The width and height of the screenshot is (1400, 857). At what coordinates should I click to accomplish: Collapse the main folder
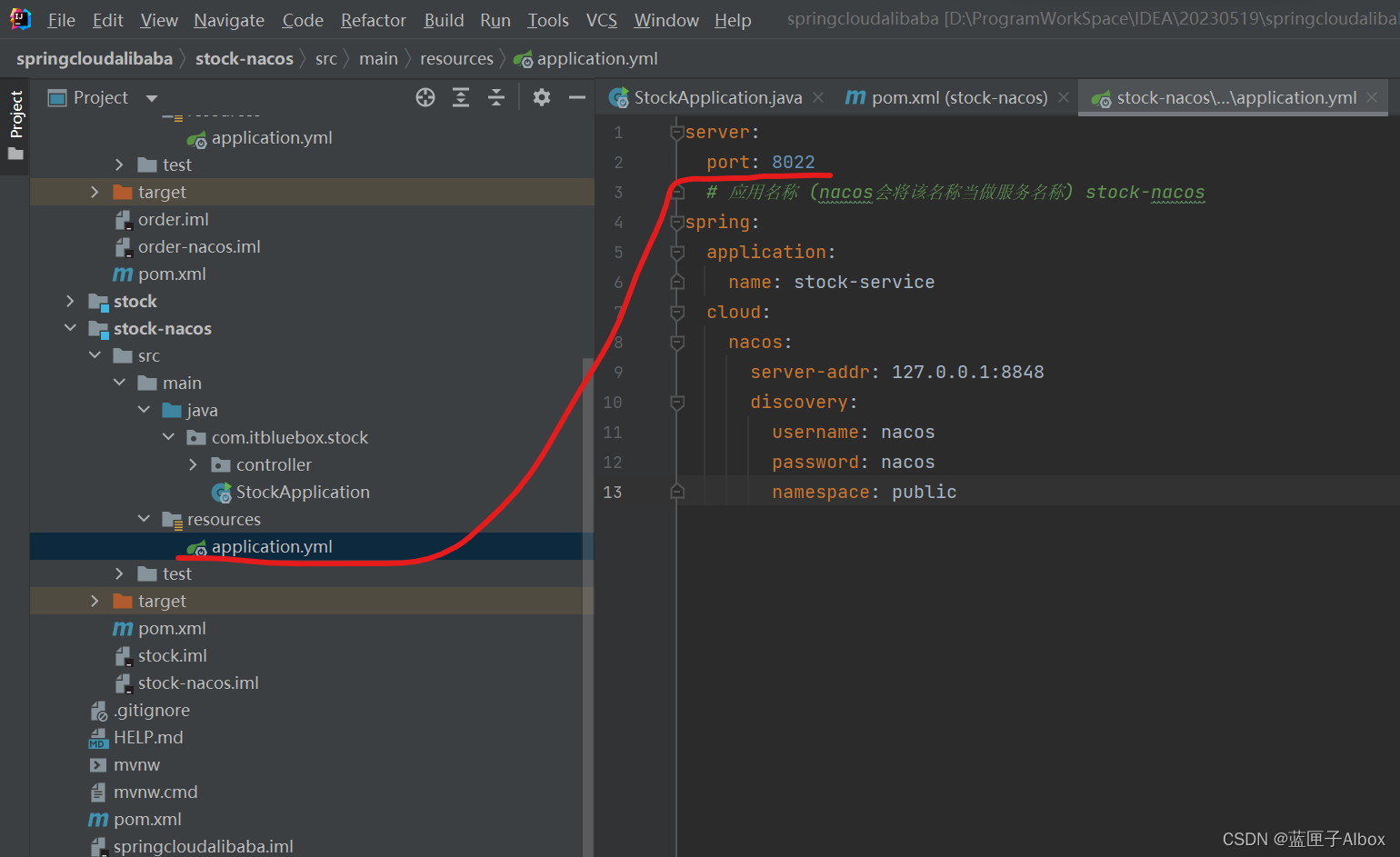120,383
